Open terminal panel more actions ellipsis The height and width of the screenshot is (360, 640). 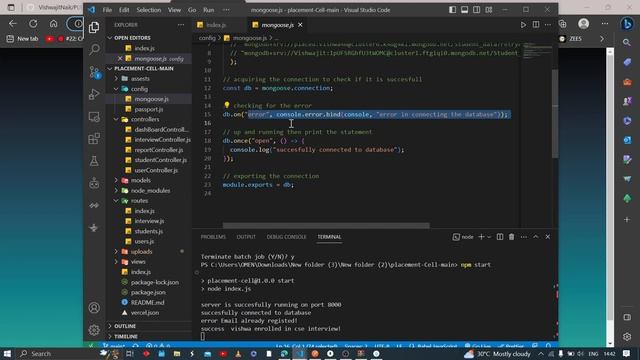pyautogui.click(x=524, y=237)
